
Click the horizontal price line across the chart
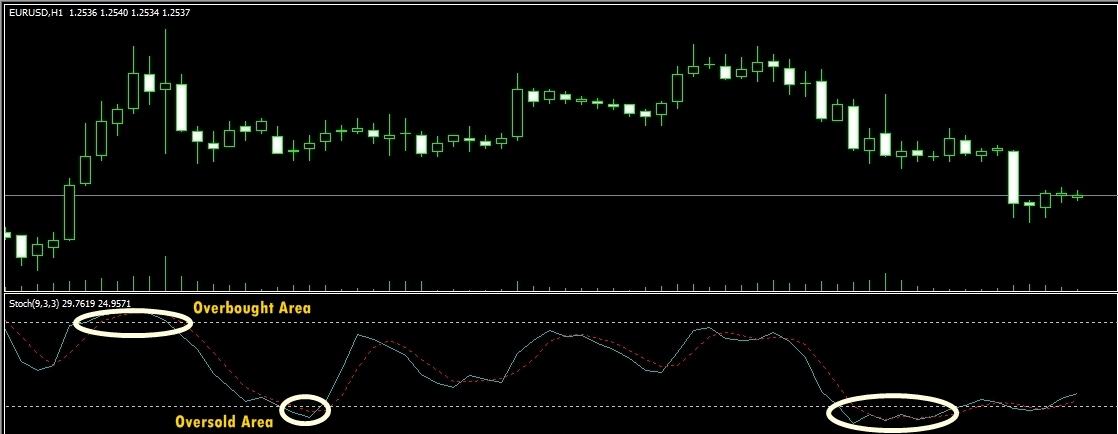[x=600, y=195]
